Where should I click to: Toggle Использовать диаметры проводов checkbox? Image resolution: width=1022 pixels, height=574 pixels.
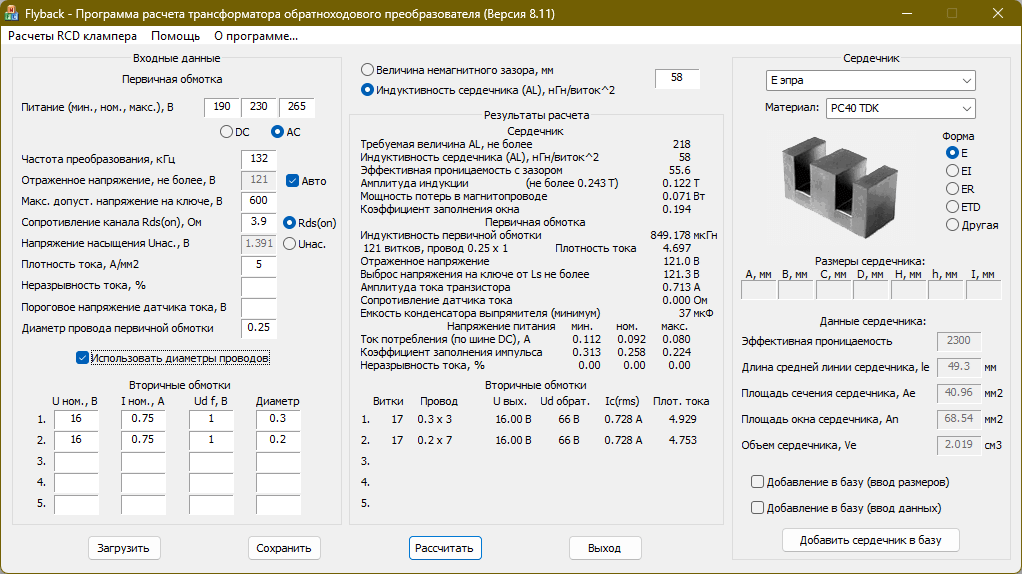coord(82,358)
